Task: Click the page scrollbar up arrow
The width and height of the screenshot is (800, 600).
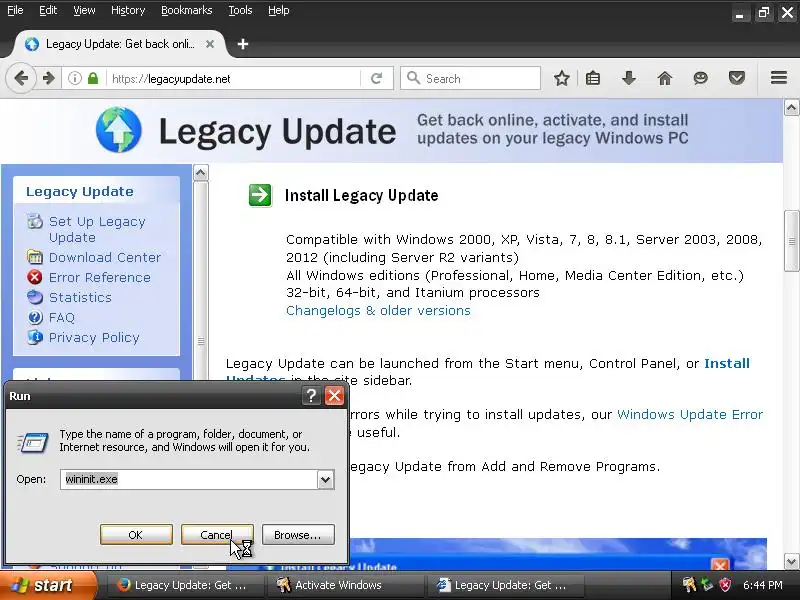Action: coord(791,108)
